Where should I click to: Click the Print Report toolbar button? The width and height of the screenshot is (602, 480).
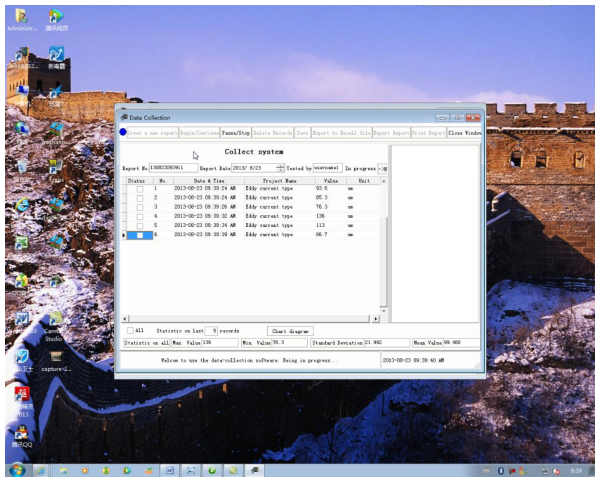click(428, 133)
